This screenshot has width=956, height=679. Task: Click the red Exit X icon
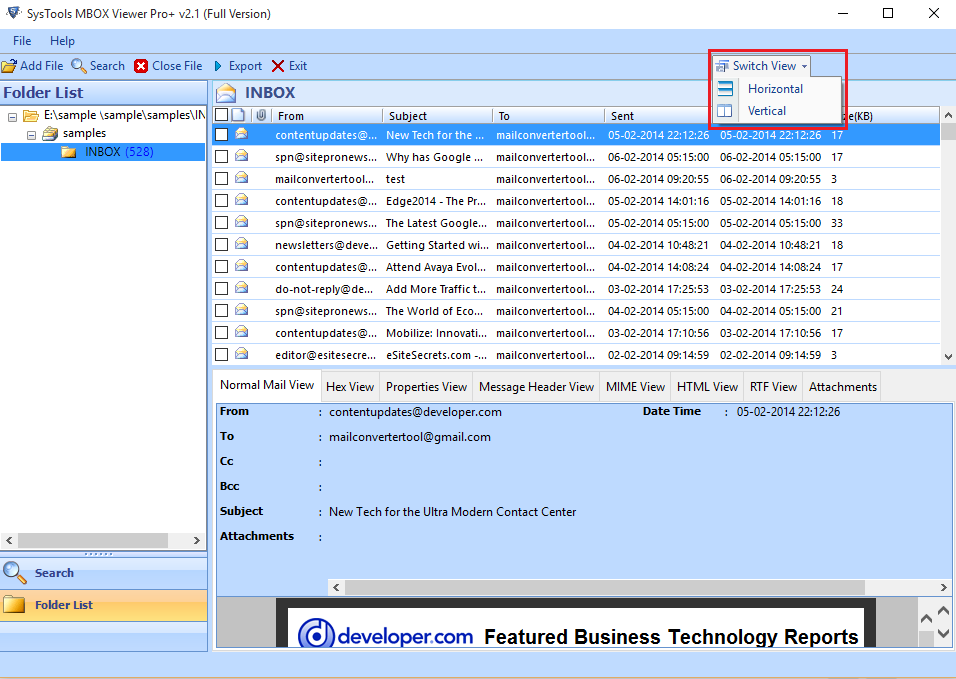(278, 66)
